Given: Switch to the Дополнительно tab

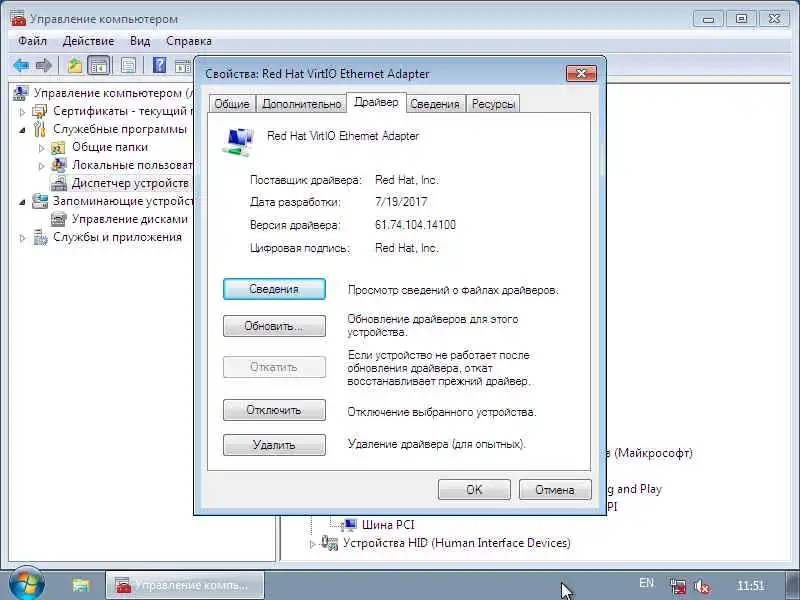Looking at the screenshot, I should [x=302, y=104].
